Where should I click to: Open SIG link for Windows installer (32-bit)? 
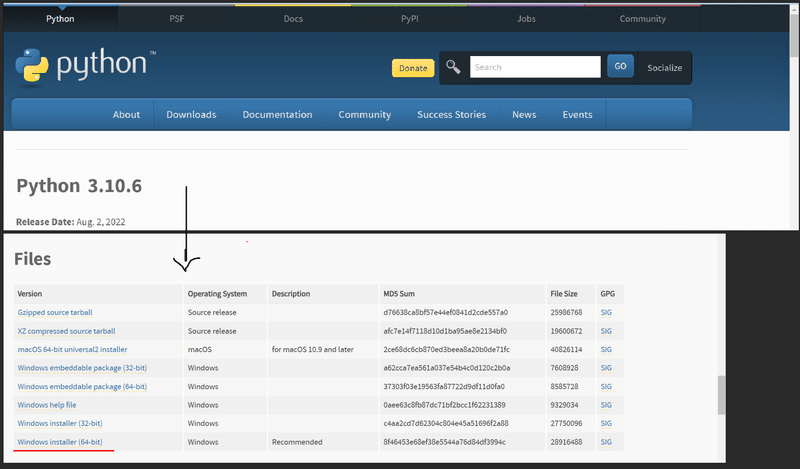[606, 424]
